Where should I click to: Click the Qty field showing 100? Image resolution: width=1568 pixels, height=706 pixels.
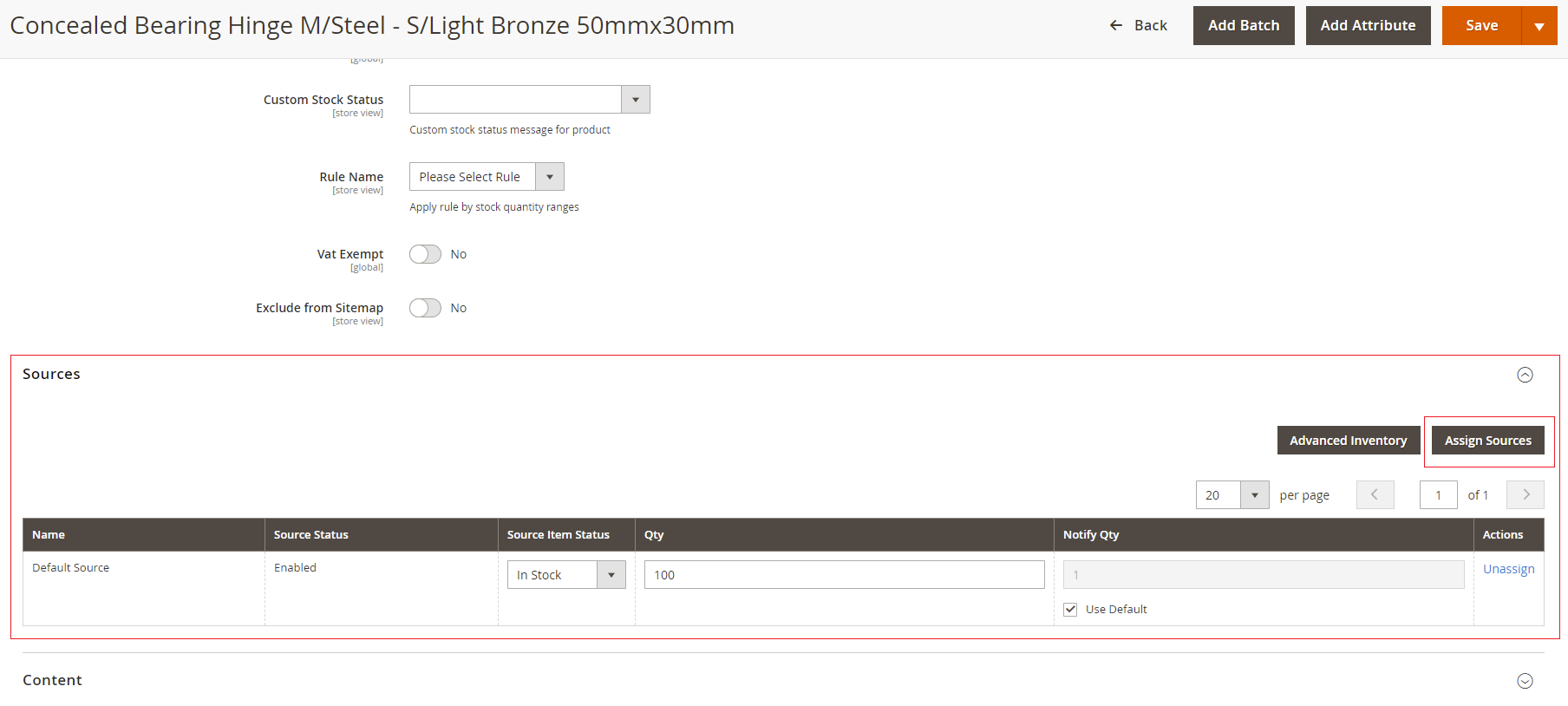[844, 575]
